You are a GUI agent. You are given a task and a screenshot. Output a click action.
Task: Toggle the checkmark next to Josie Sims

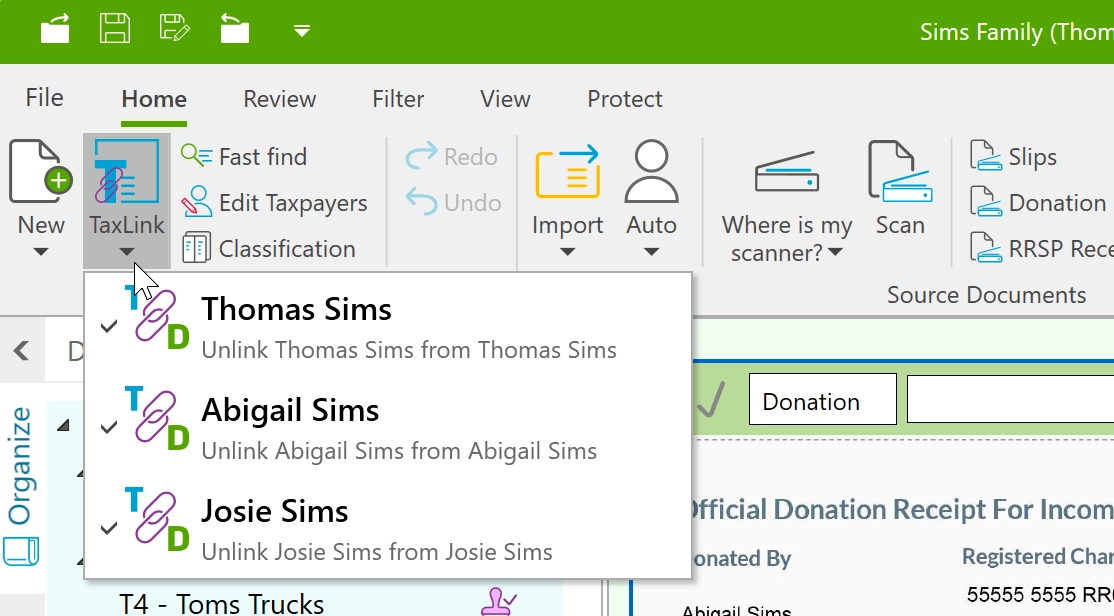(109, 529)
